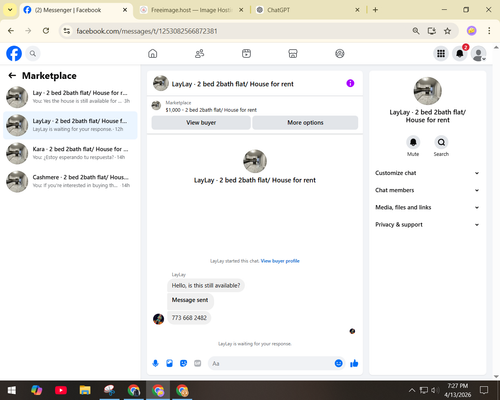Open the Facebook menu grid icon
500x400 pixels.
(x=441, y=53)
